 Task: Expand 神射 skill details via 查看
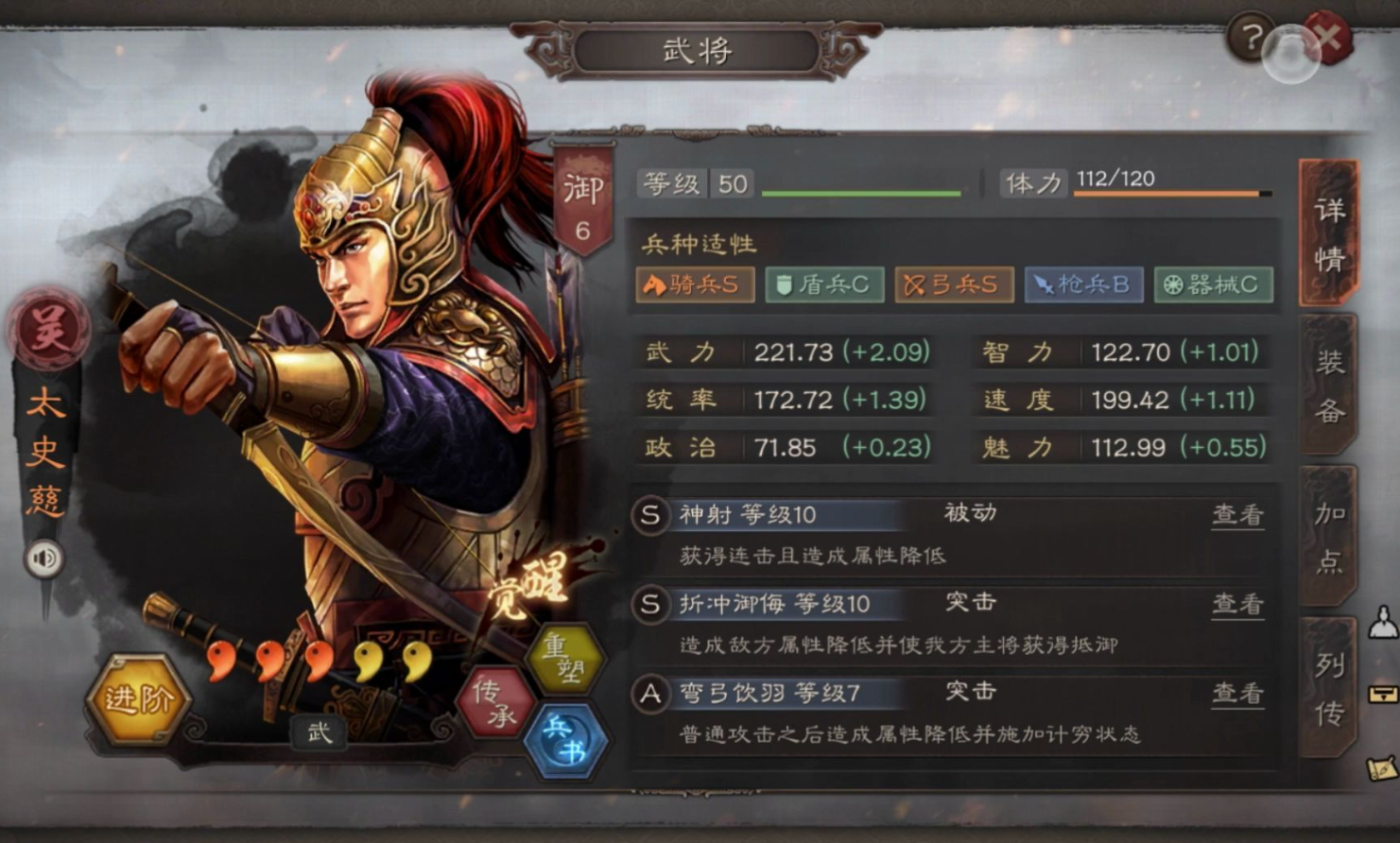click(x=1237, y=515)
